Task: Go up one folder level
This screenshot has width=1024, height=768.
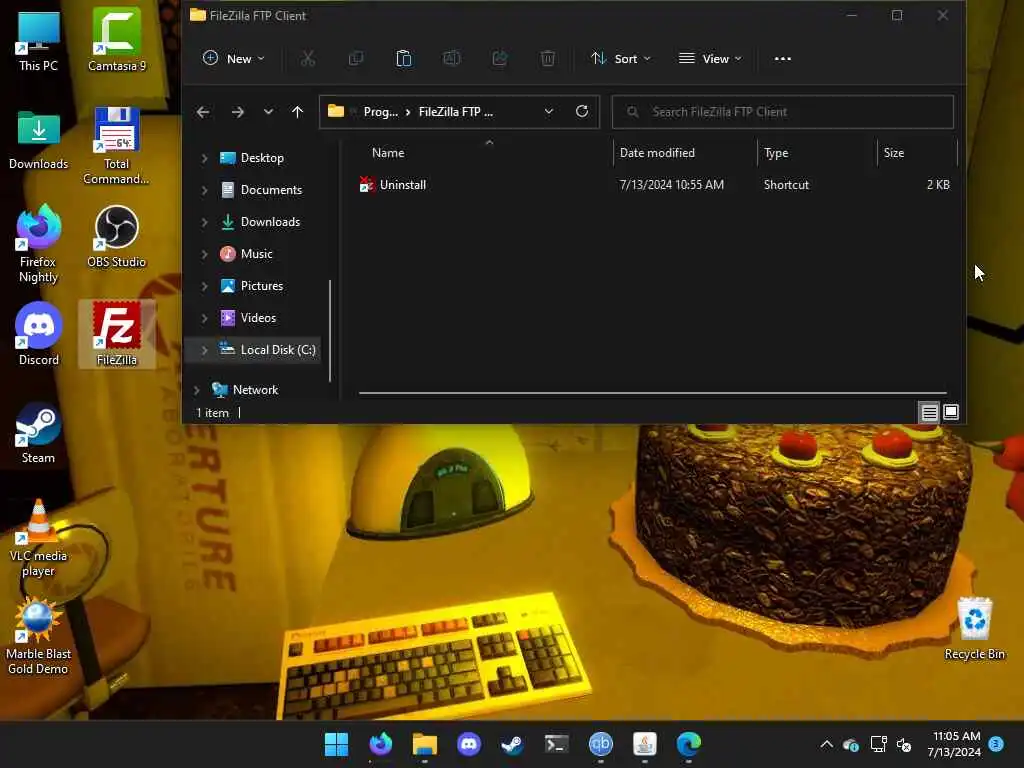Action: (x=298, y=112)
